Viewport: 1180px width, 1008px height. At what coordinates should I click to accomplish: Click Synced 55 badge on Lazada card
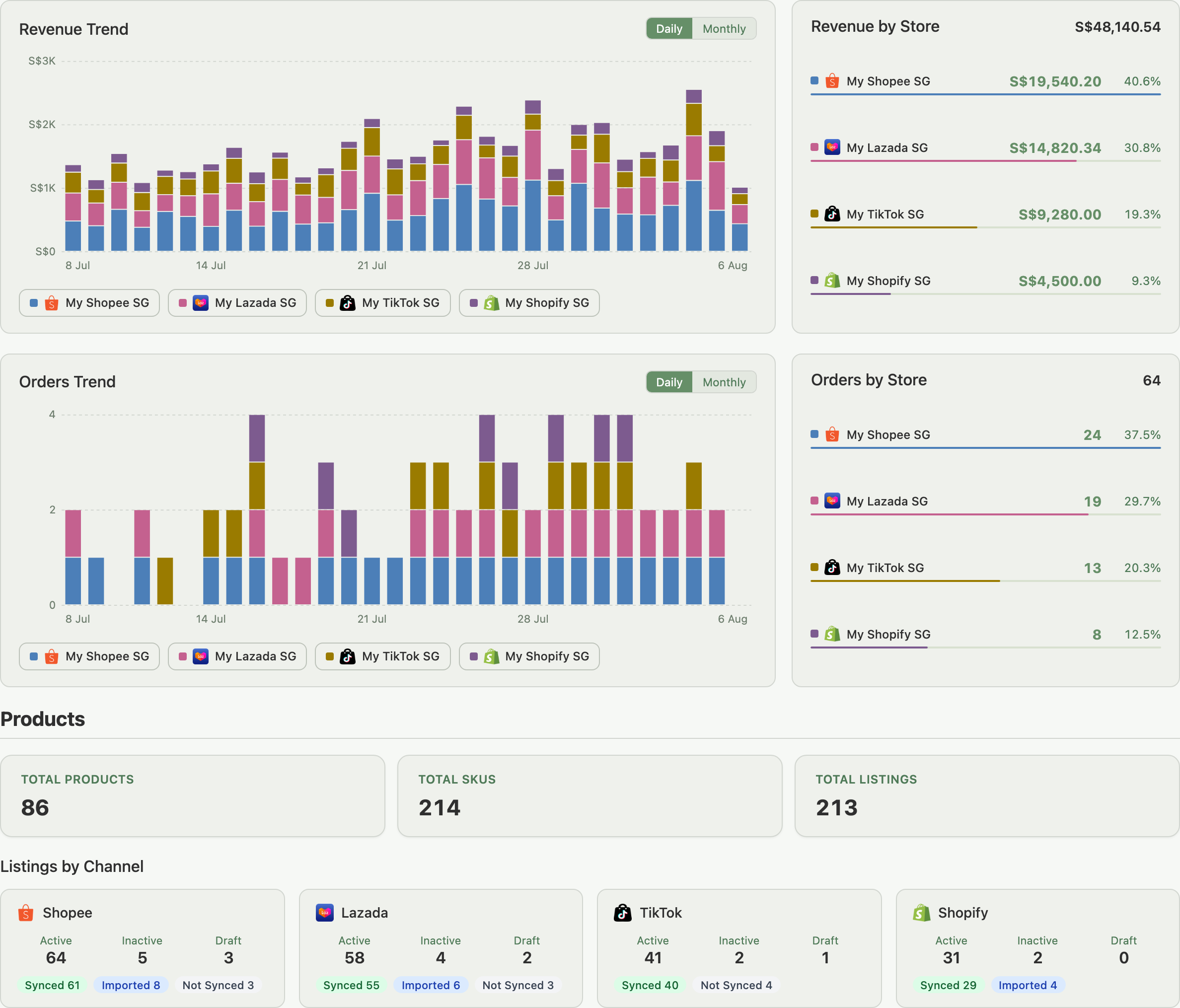click(x=352, y=985)
